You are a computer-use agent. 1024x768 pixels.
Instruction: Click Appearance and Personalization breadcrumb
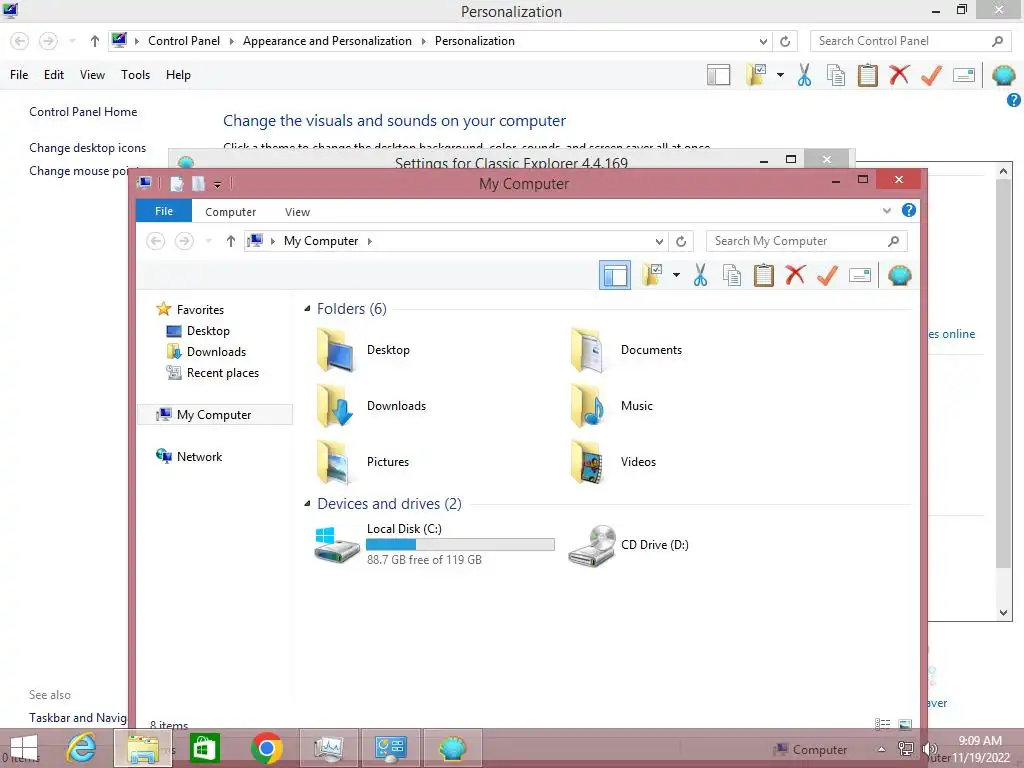(x=327, y=40)
